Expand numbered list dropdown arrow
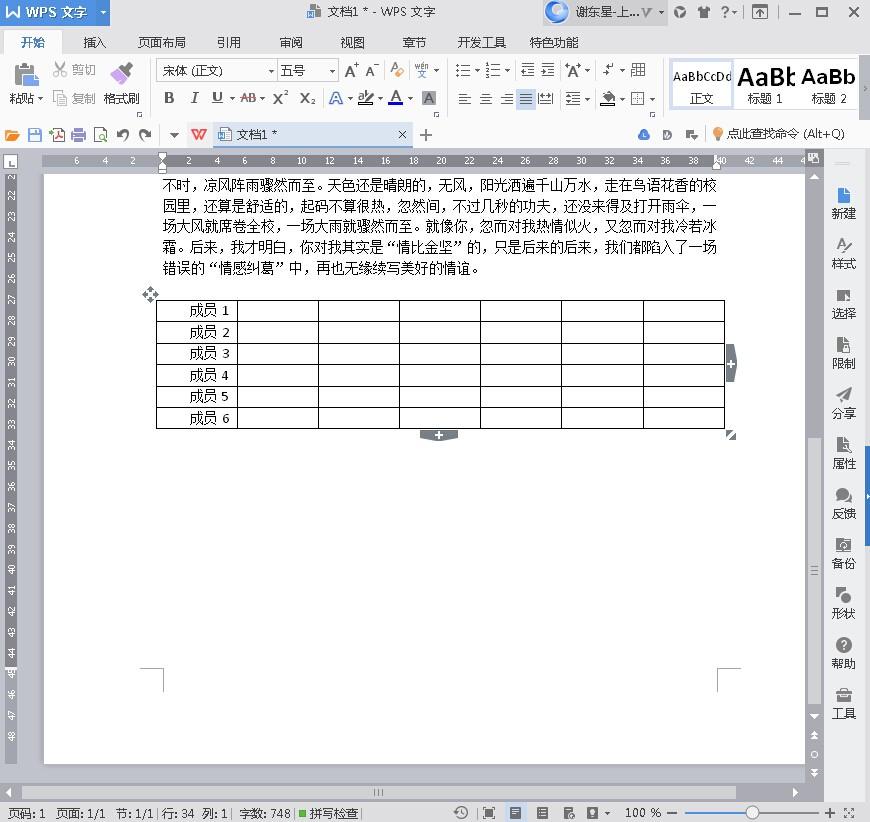Screen dimensions: 870x822 click(x=507, y=70)
